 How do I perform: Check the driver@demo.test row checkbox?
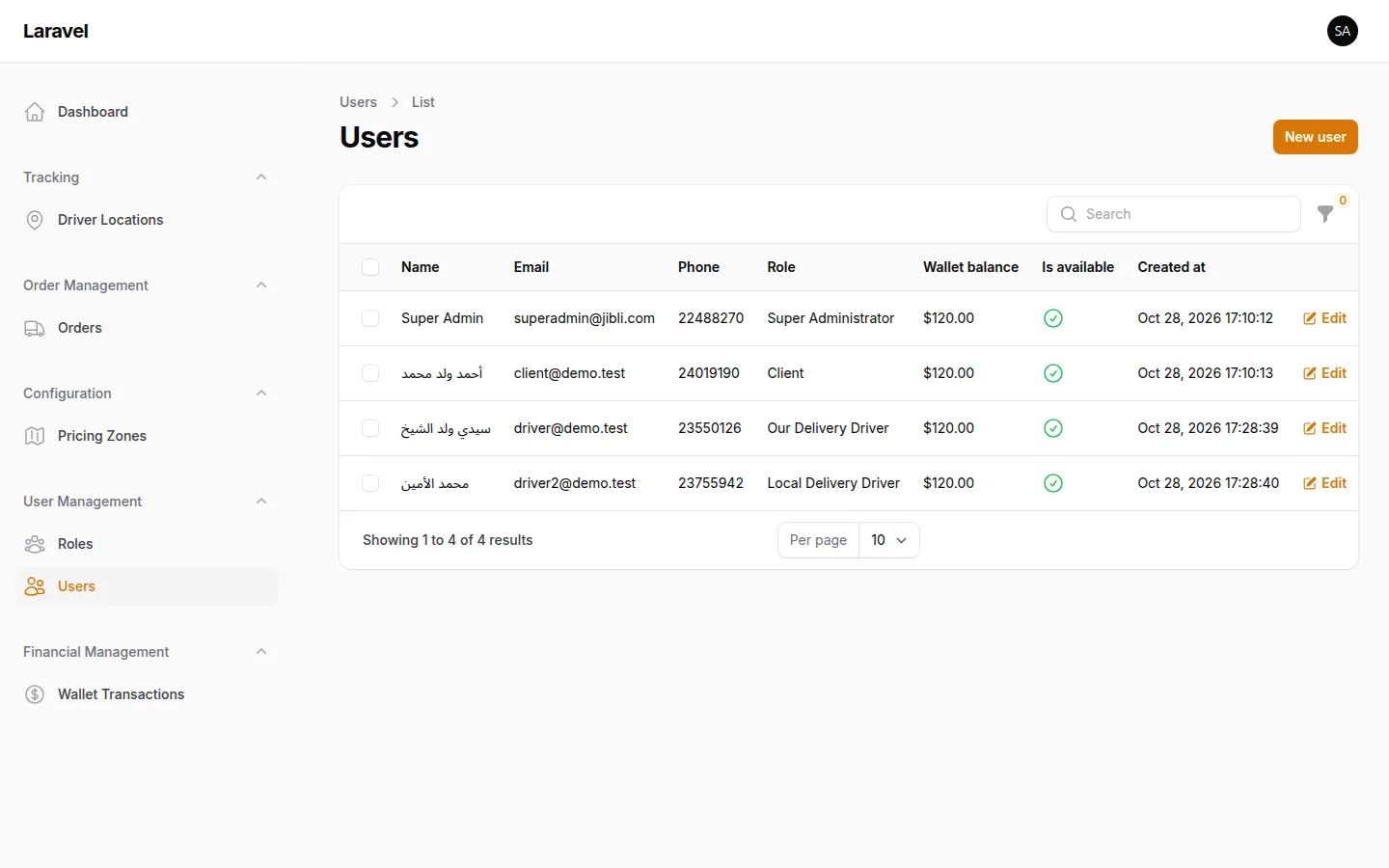[370, 428]
